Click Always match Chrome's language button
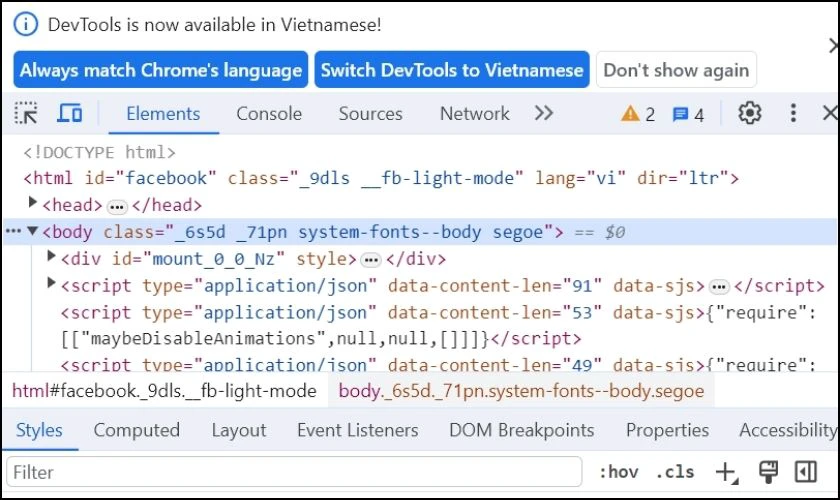Image resolution: width=840 pixels, height=500 pixels. (161, 70)
